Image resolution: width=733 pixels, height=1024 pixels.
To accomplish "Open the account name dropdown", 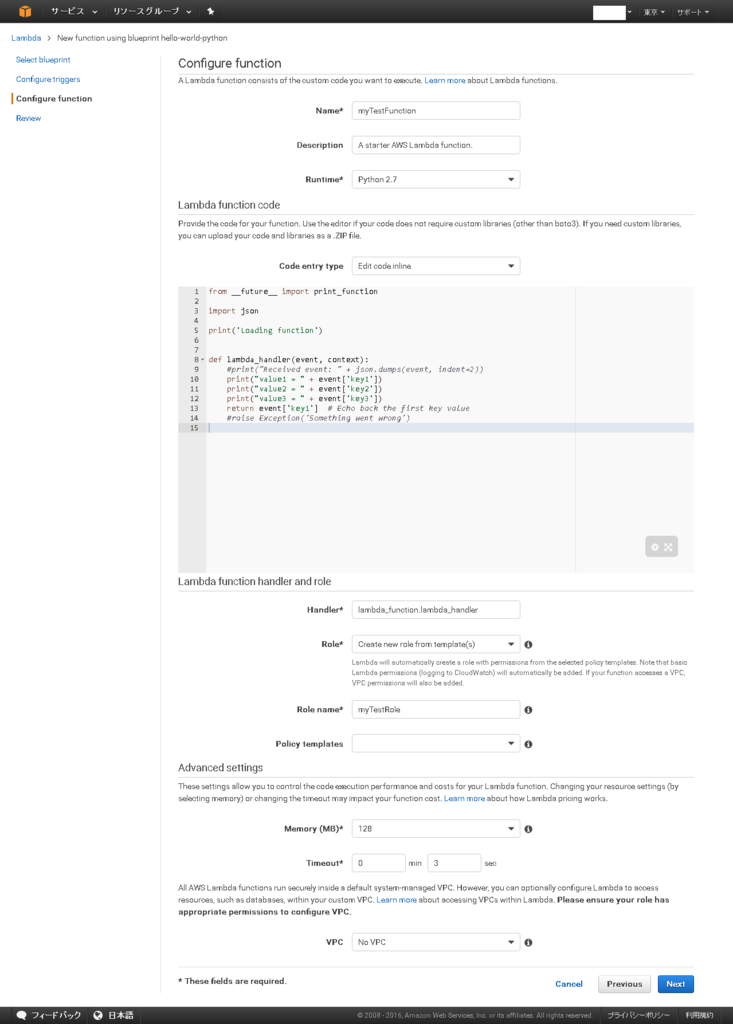I will pyautogui.click(x=612, y=12).
